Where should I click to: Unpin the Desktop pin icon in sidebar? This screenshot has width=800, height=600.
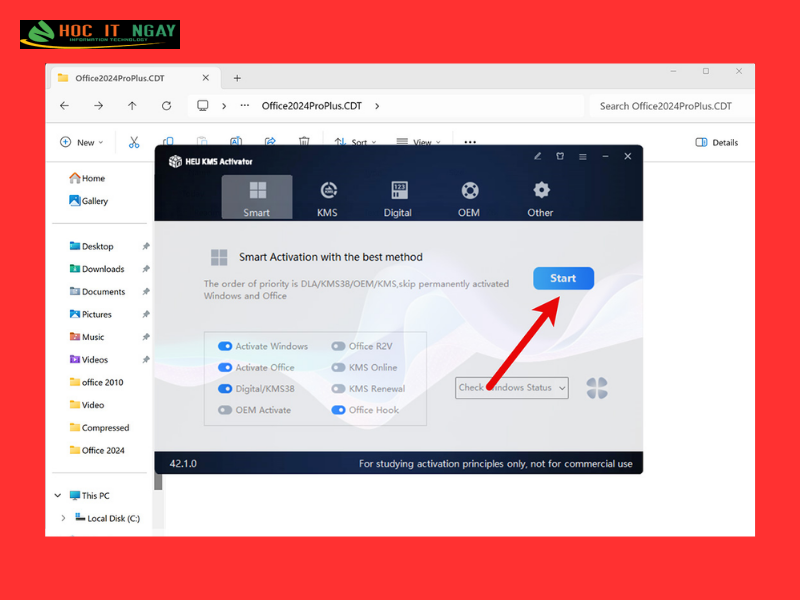(146, 246)
